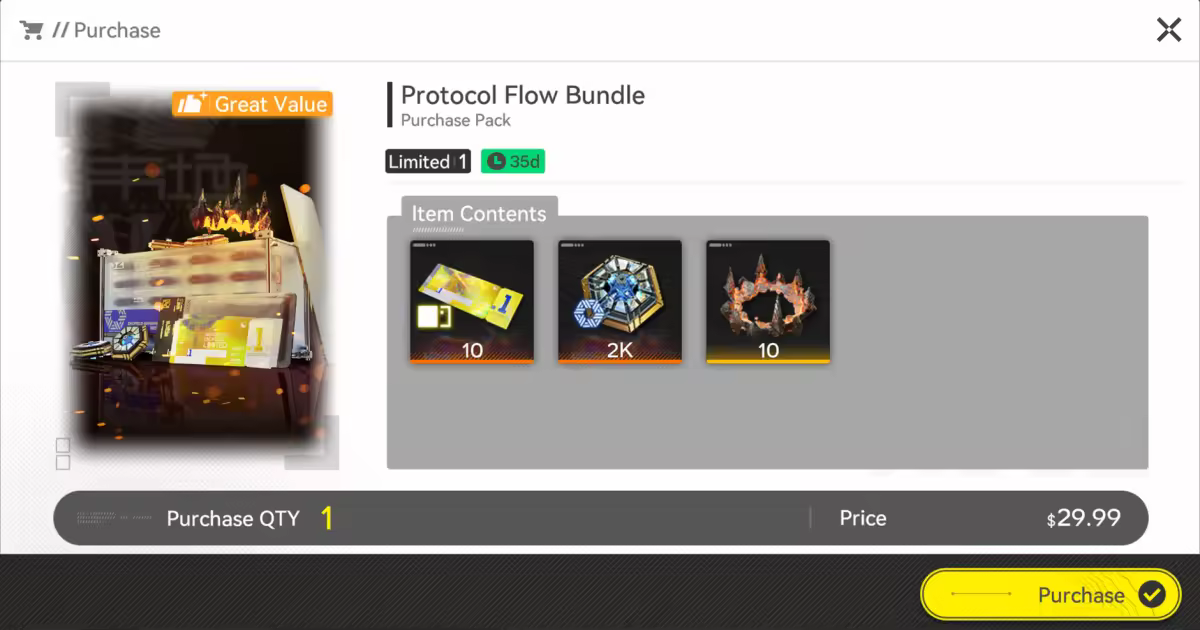Click the // Purchase header title
Image resolution: width=1200 pixels, height=630 pixels.
tap(107, 30)
